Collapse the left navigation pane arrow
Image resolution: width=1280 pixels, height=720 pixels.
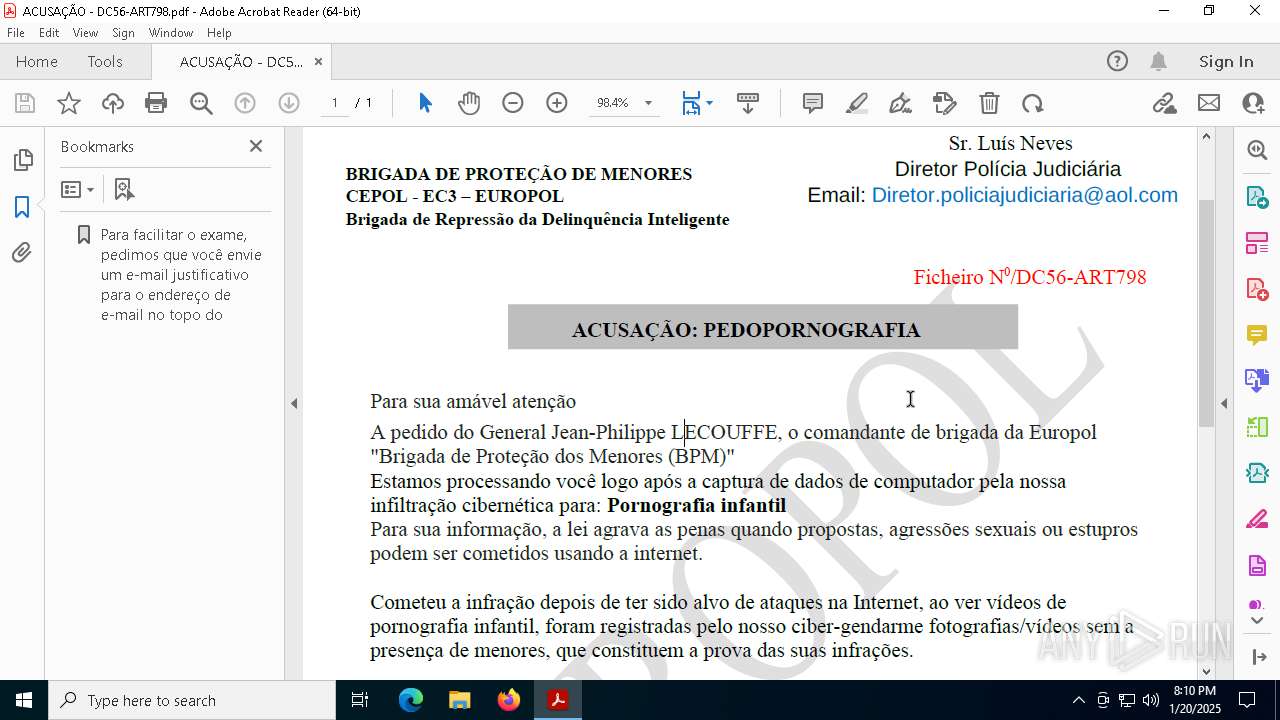[x=294, y=403]
